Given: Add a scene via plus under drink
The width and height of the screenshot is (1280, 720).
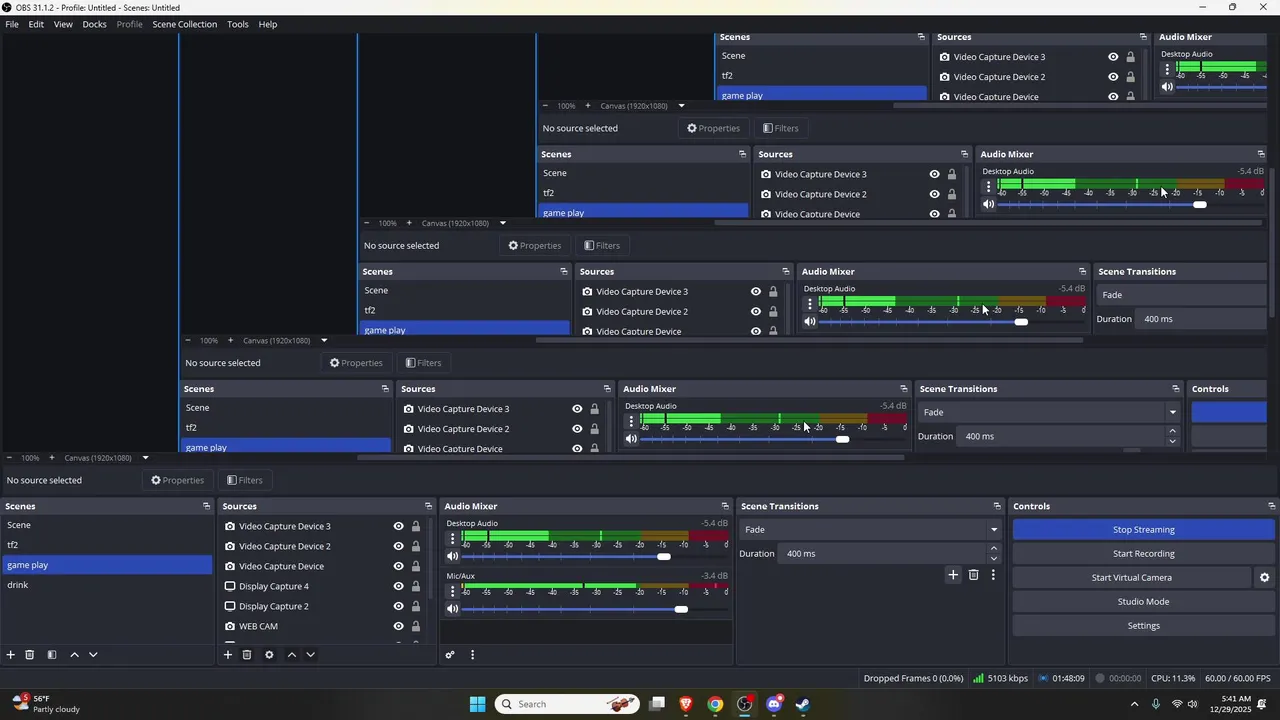Looking at the screenshot, I should 11,655.
